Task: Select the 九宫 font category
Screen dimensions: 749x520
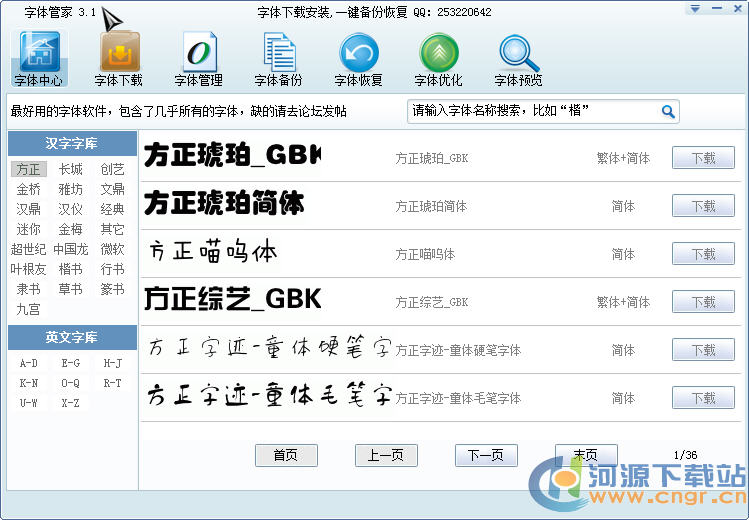Action: coord(29,310)
